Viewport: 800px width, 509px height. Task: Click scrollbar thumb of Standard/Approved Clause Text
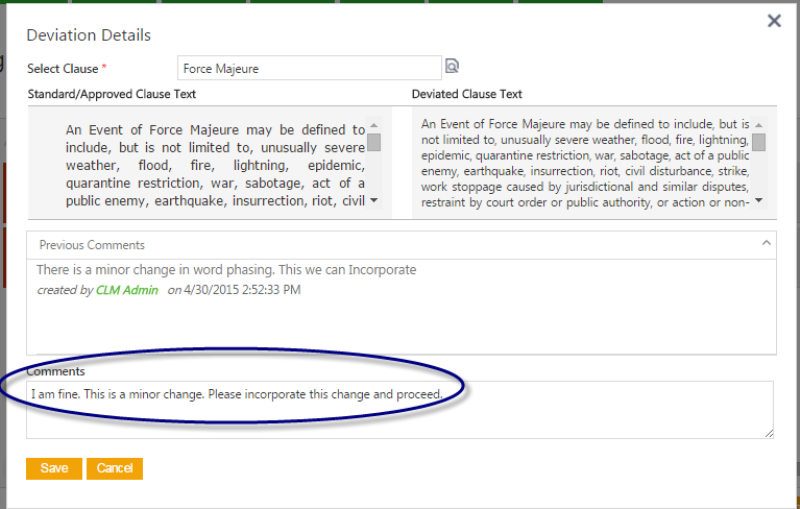click(x=374, y=141)
